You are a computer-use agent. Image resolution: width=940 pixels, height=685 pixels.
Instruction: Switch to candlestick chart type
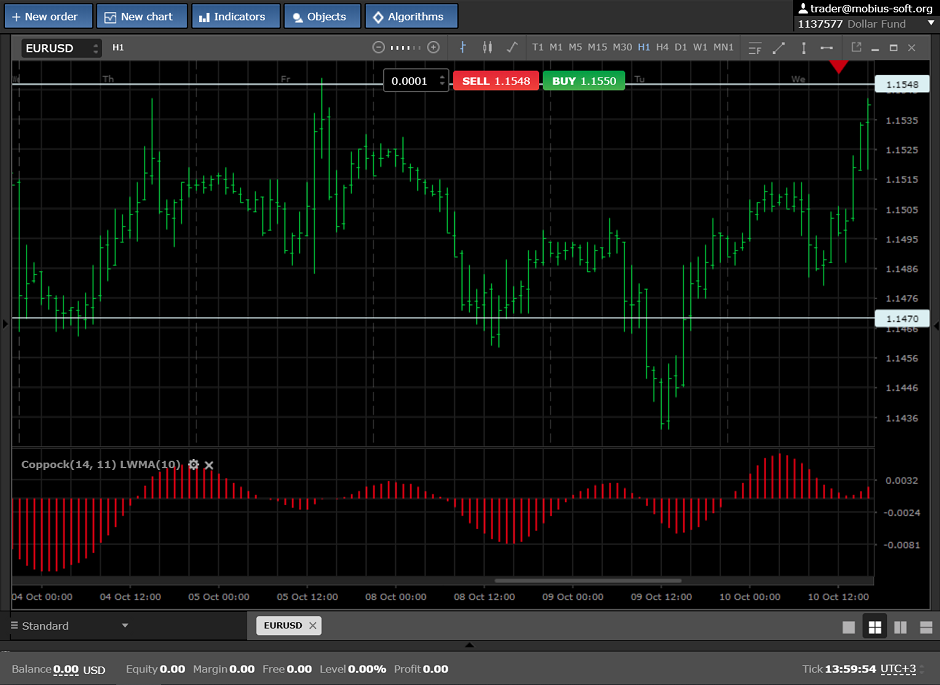pyautogui.click(x=487, y=47)
